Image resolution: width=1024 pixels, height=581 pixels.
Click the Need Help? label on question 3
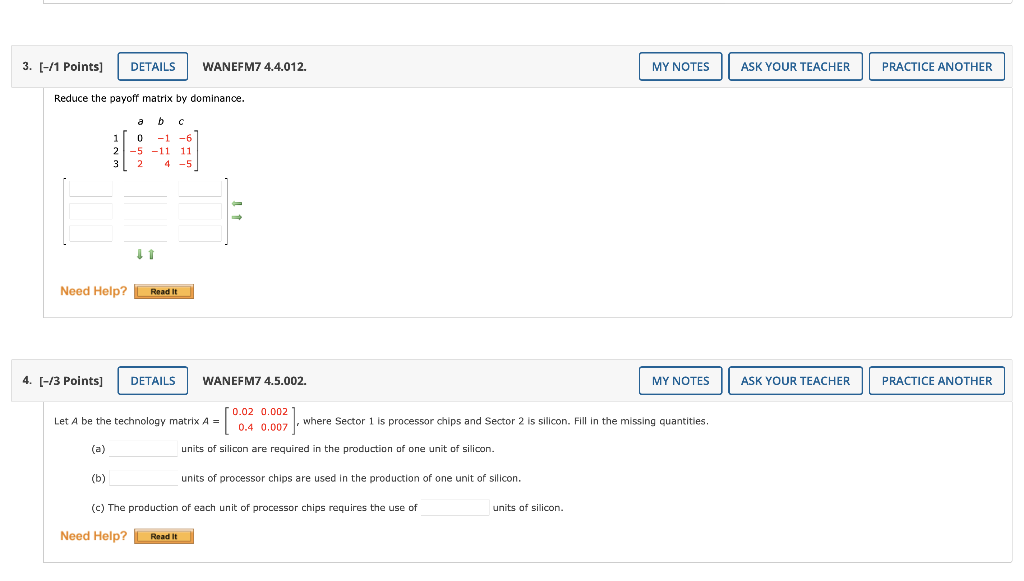tap(92, 291)
